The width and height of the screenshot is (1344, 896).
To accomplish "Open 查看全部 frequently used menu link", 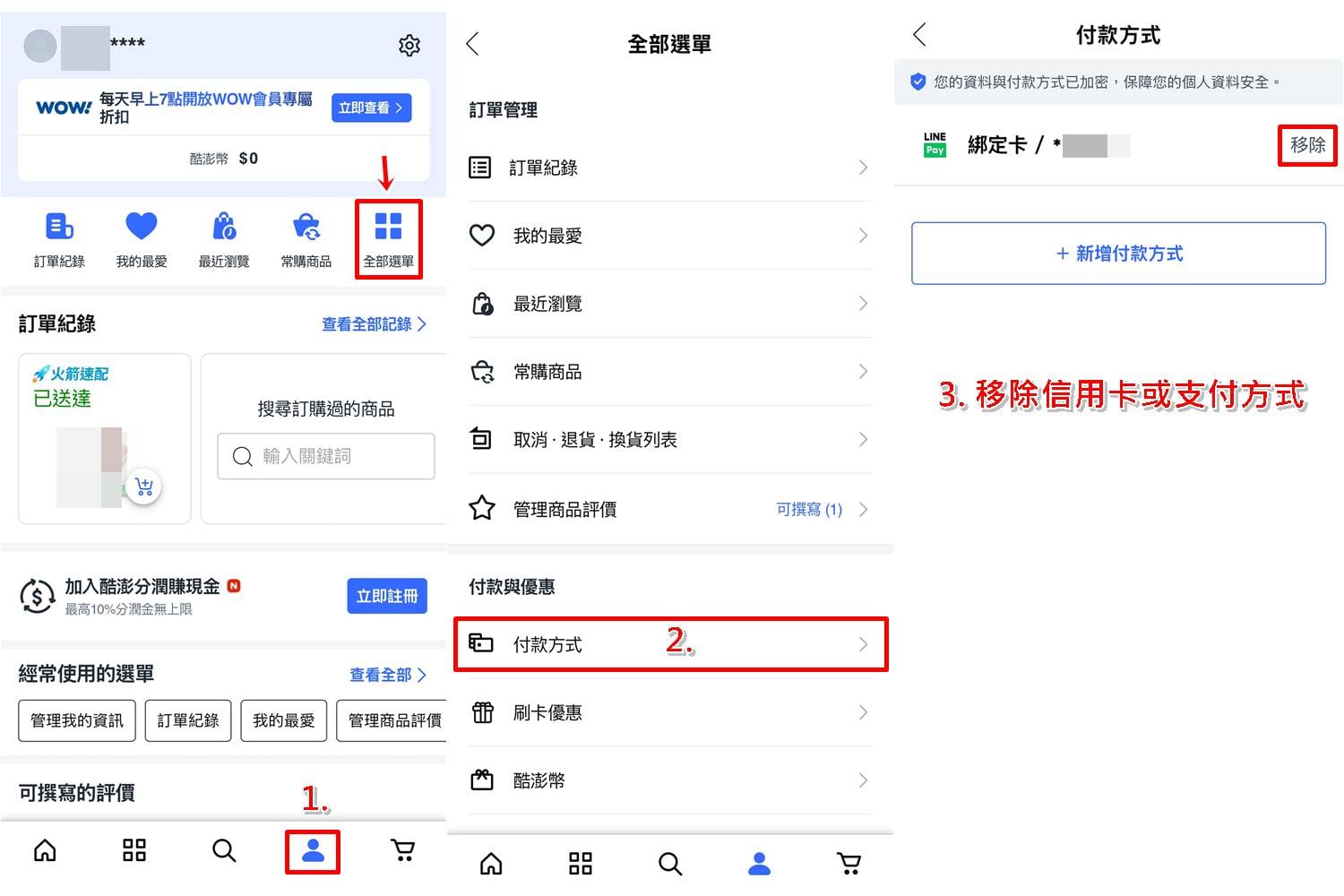I will [388, 675].
